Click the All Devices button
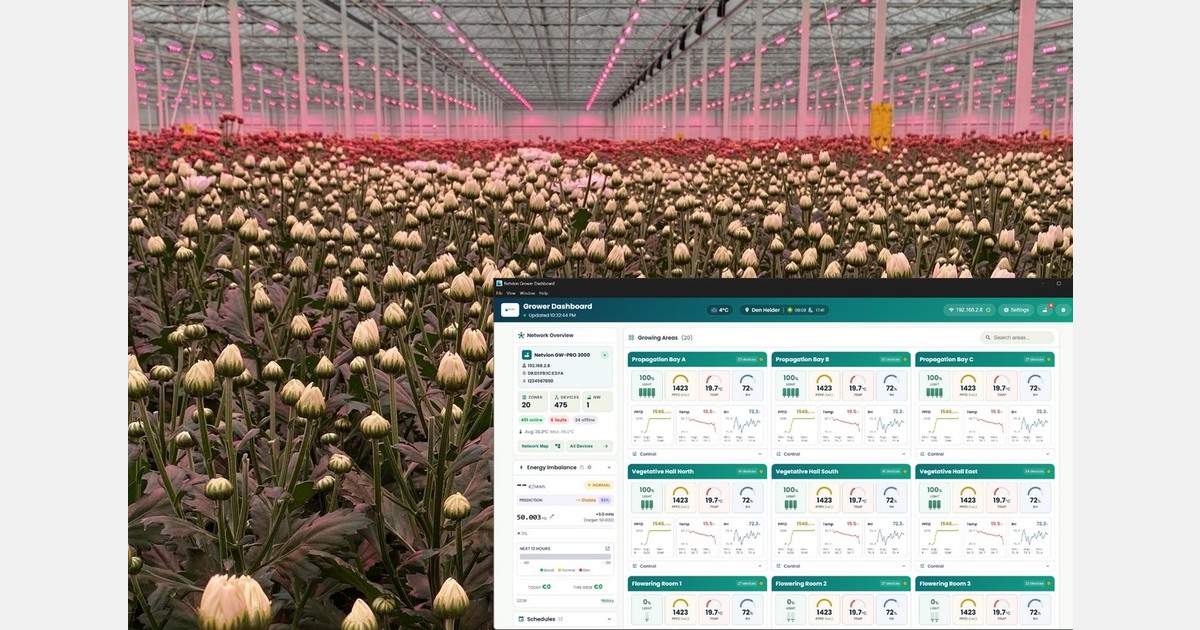Screen dimensions: 1200x630 point(589,446)
